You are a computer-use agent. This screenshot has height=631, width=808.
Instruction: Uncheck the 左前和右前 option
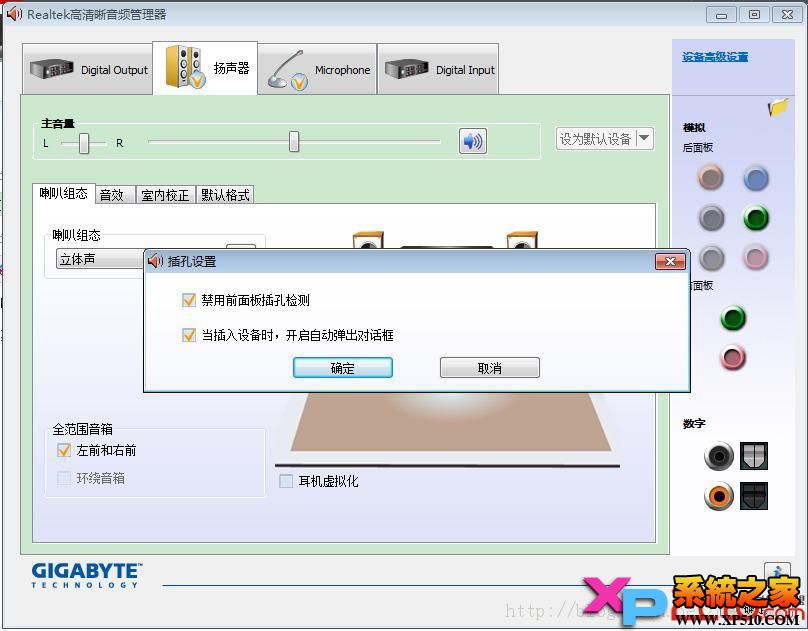tap(64, 449)
